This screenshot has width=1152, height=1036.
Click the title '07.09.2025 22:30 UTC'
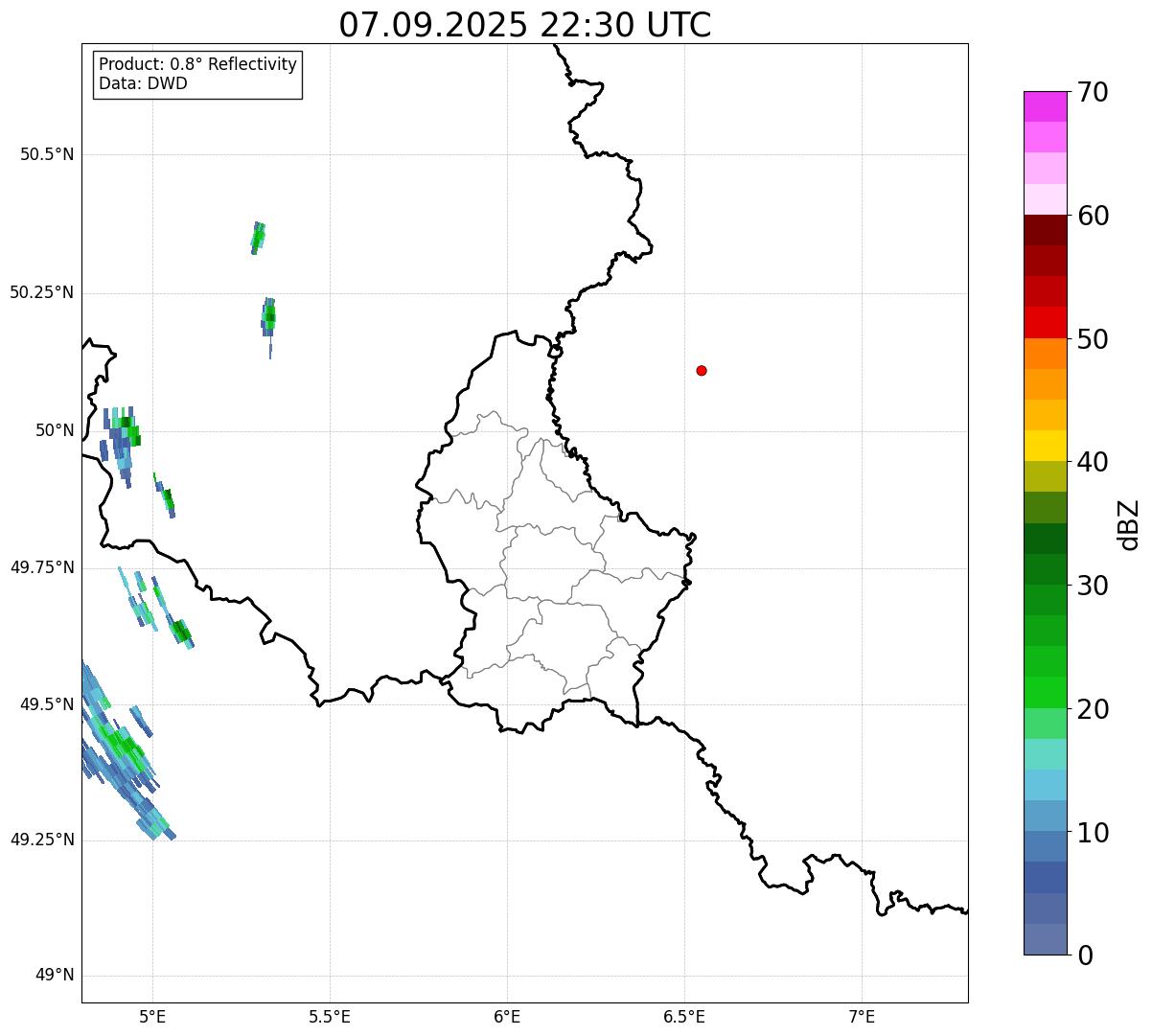pos(525,25)
